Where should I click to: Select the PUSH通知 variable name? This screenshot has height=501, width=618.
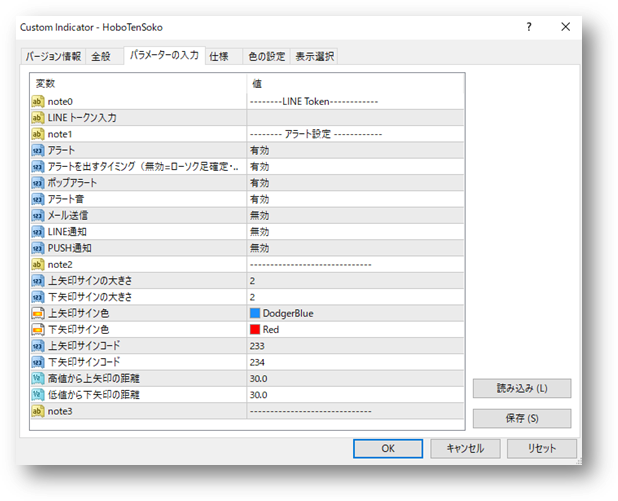tap(70, 248)
